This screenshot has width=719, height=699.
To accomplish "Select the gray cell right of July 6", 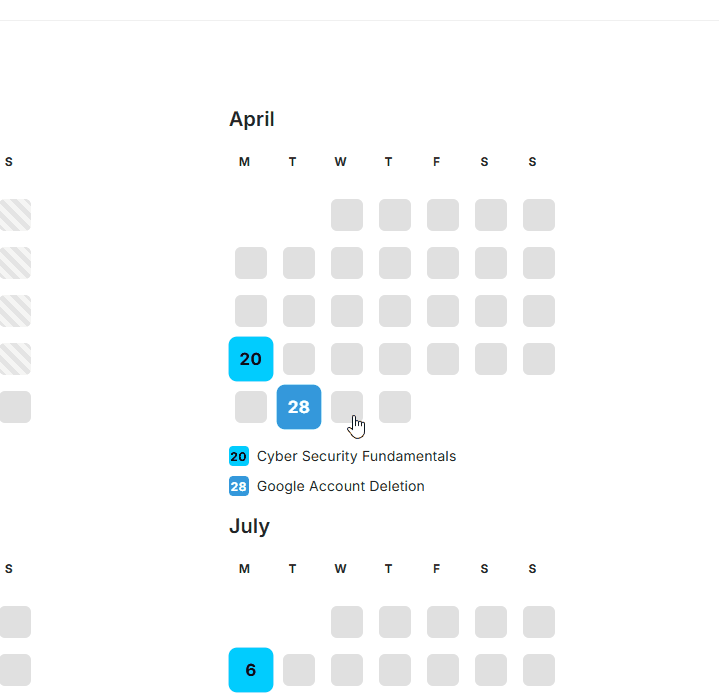I will point(299,670).
